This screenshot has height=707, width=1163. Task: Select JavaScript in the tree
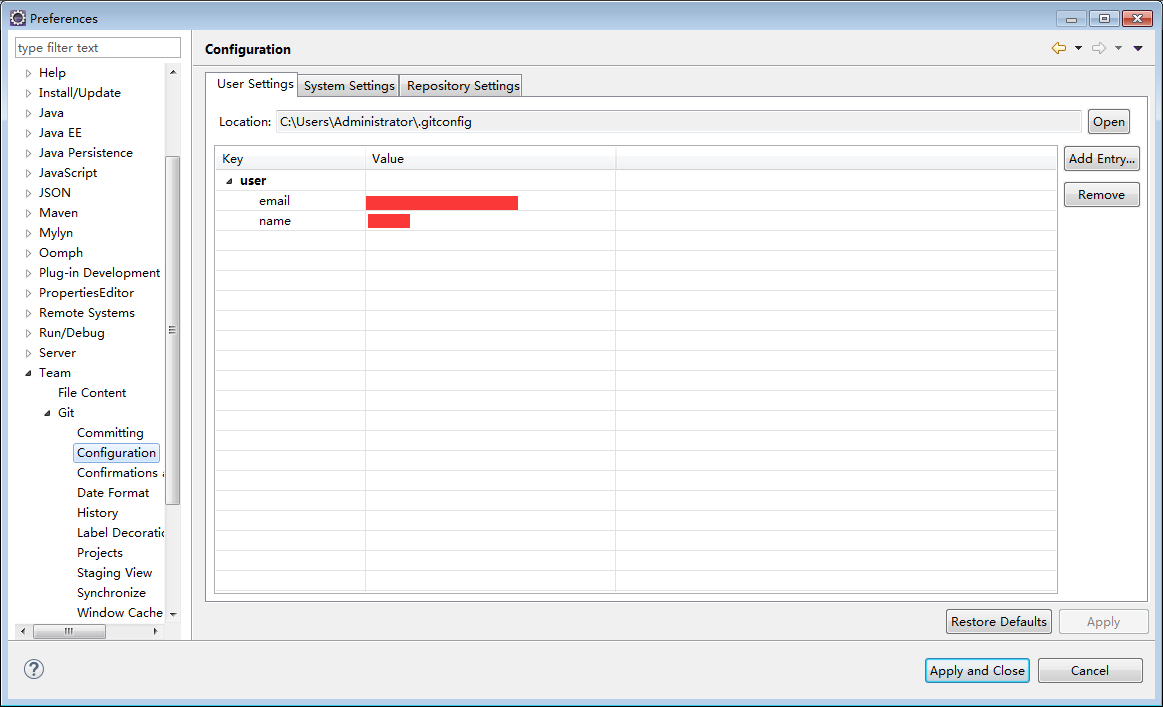(67, 173)
